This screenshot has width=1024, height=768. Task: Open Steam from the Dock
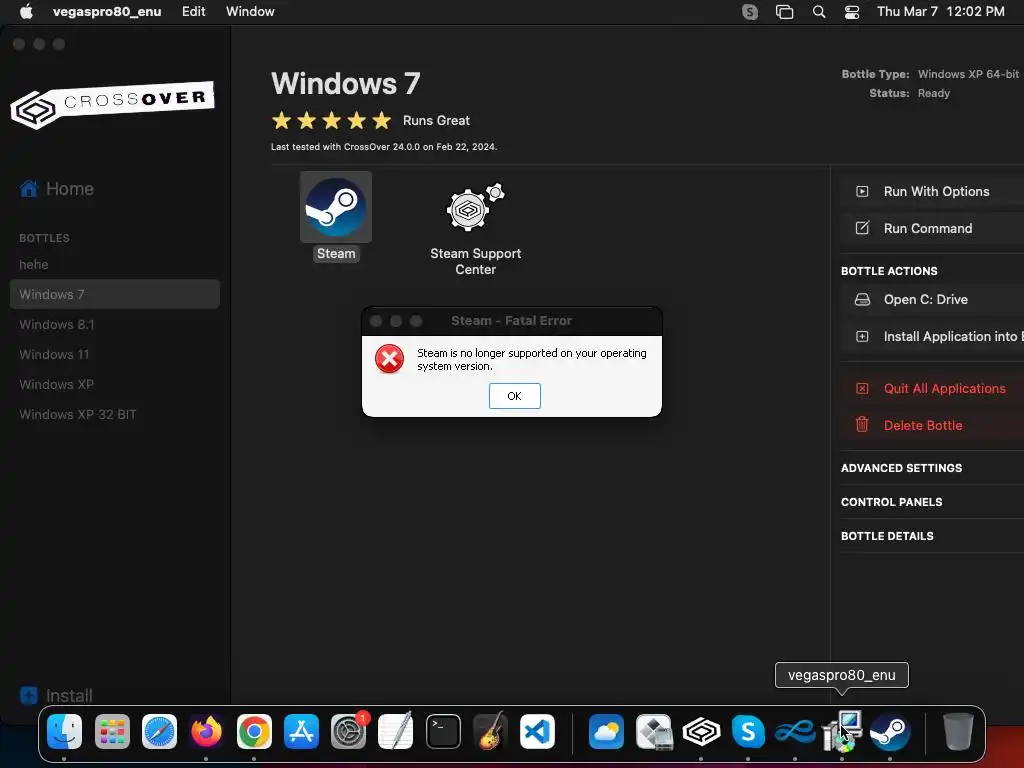pos(890,731)
